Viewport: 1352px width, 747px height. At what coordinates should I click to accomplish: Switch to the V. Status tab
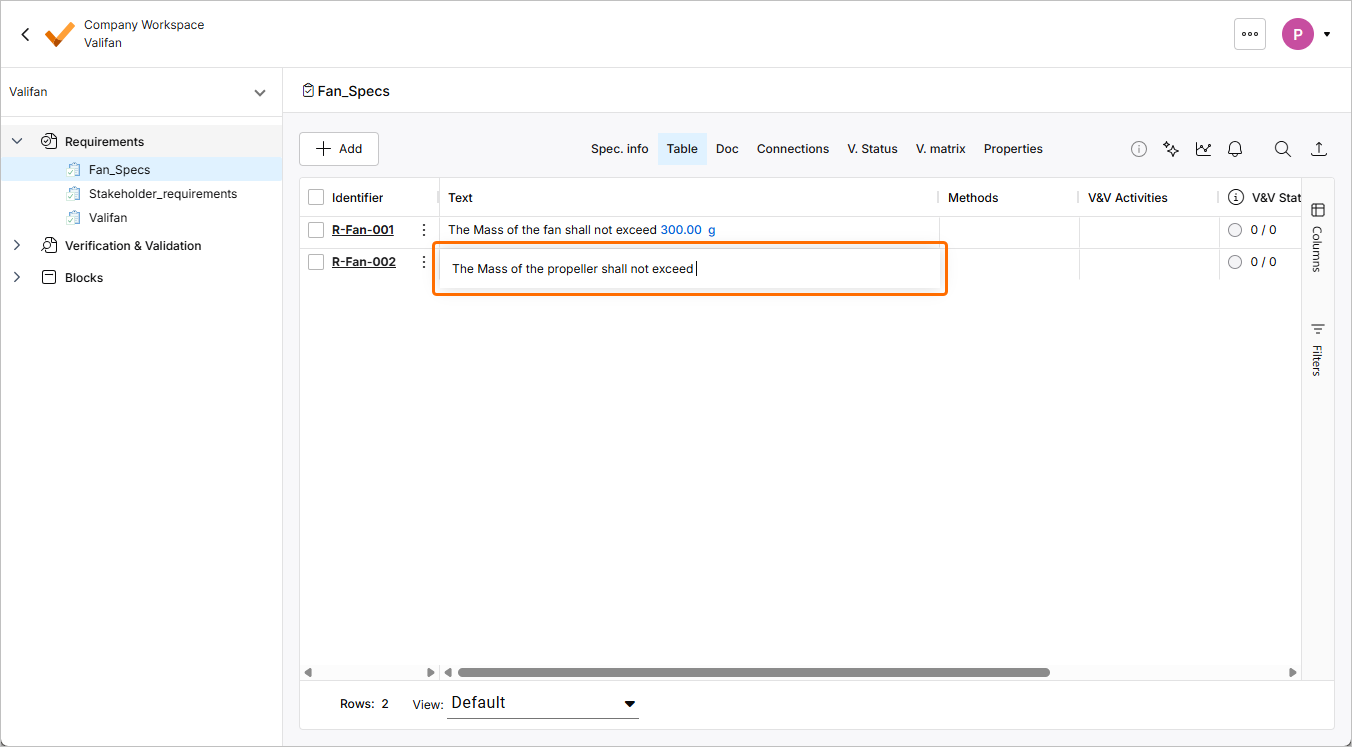coord(873,149)
